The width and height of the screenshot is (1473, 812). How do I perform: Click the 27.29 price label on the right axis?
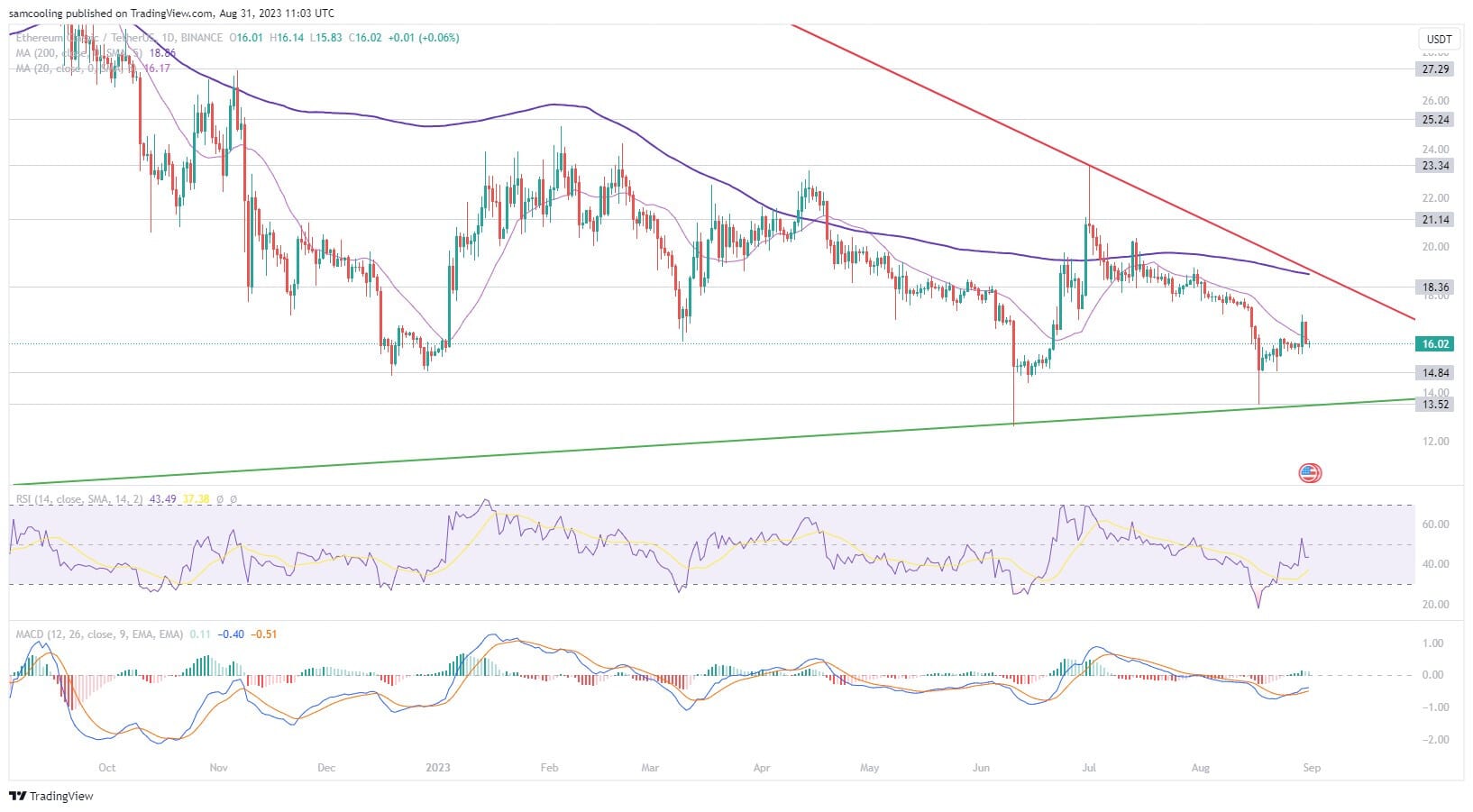pos(1435,68)
